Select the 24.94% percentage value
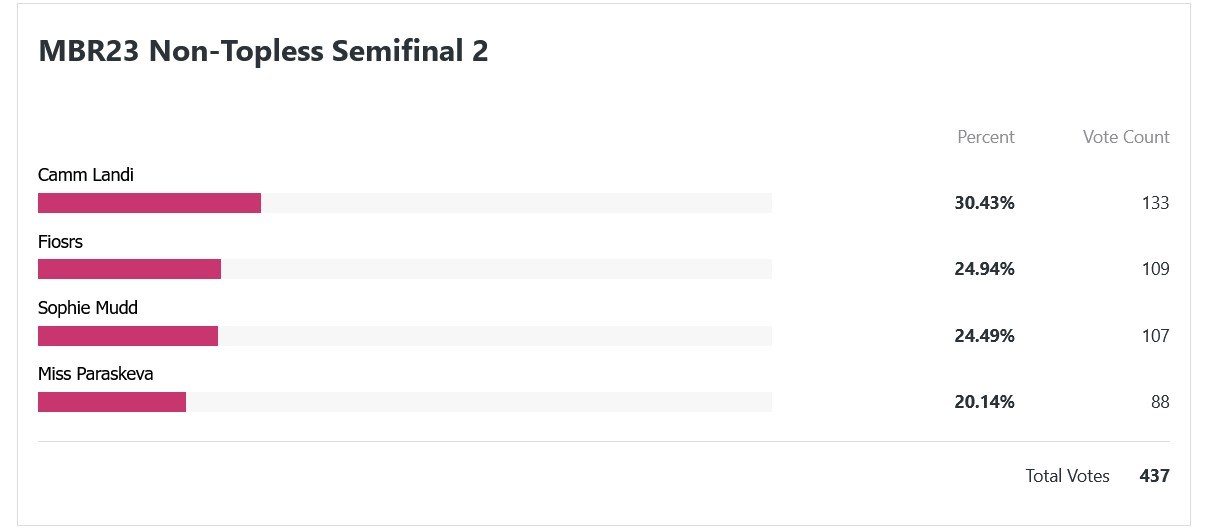The image size is (1210, 532). [984, 269]
